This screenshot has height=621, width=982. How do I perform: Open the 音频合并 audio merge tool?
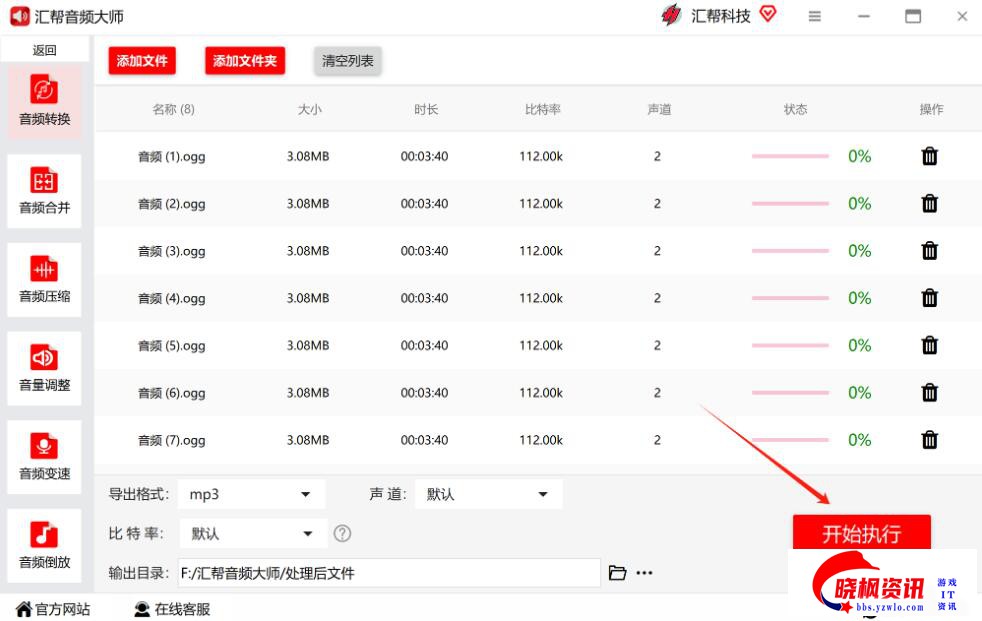[44, 190]
